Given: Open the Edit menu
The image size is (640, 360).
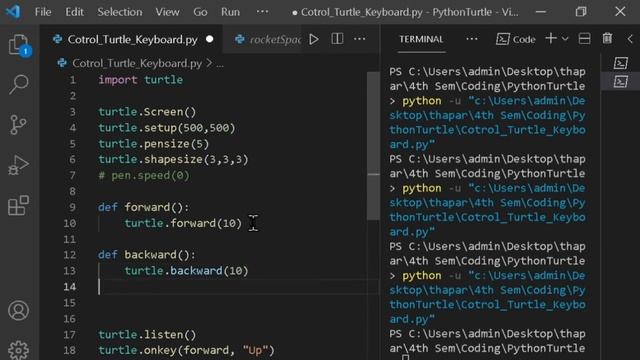Looking at the screenshot, I should [x=74, y=12].
